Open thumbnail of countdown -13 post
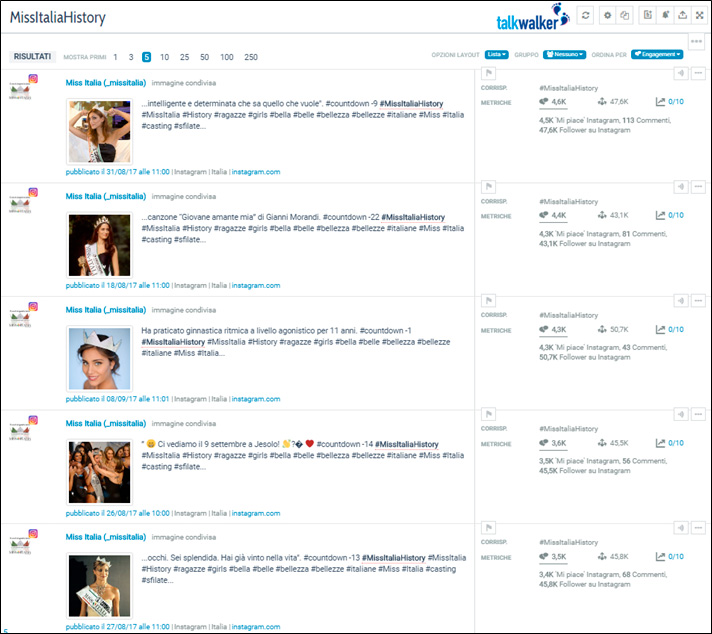Viewport: 712px width, 634px height. [x=99, y=586]
